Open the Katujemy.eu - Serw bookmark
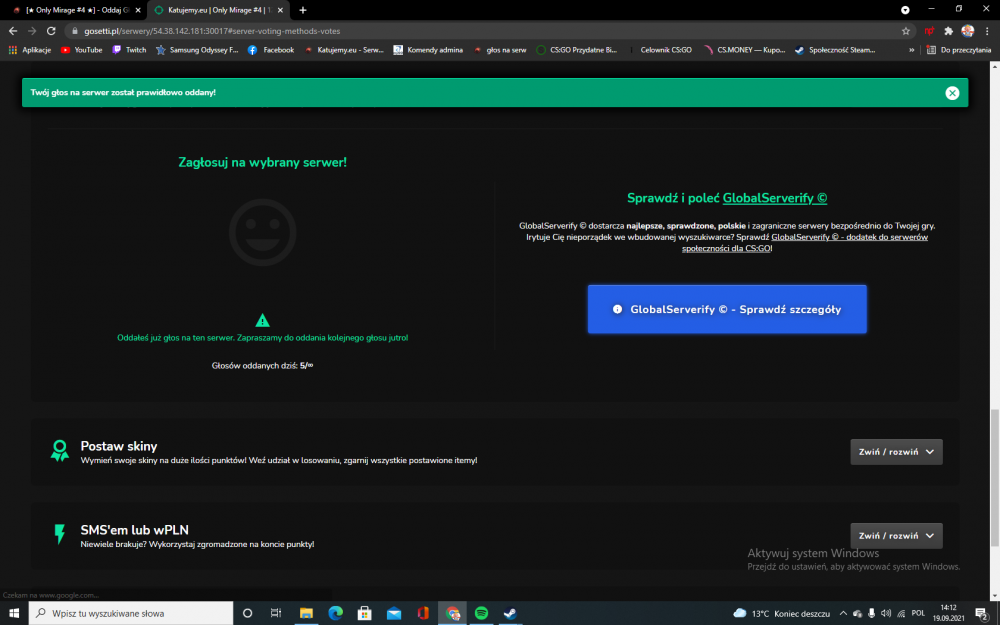The image size is (1000, 625). click(x=344, y=50)
